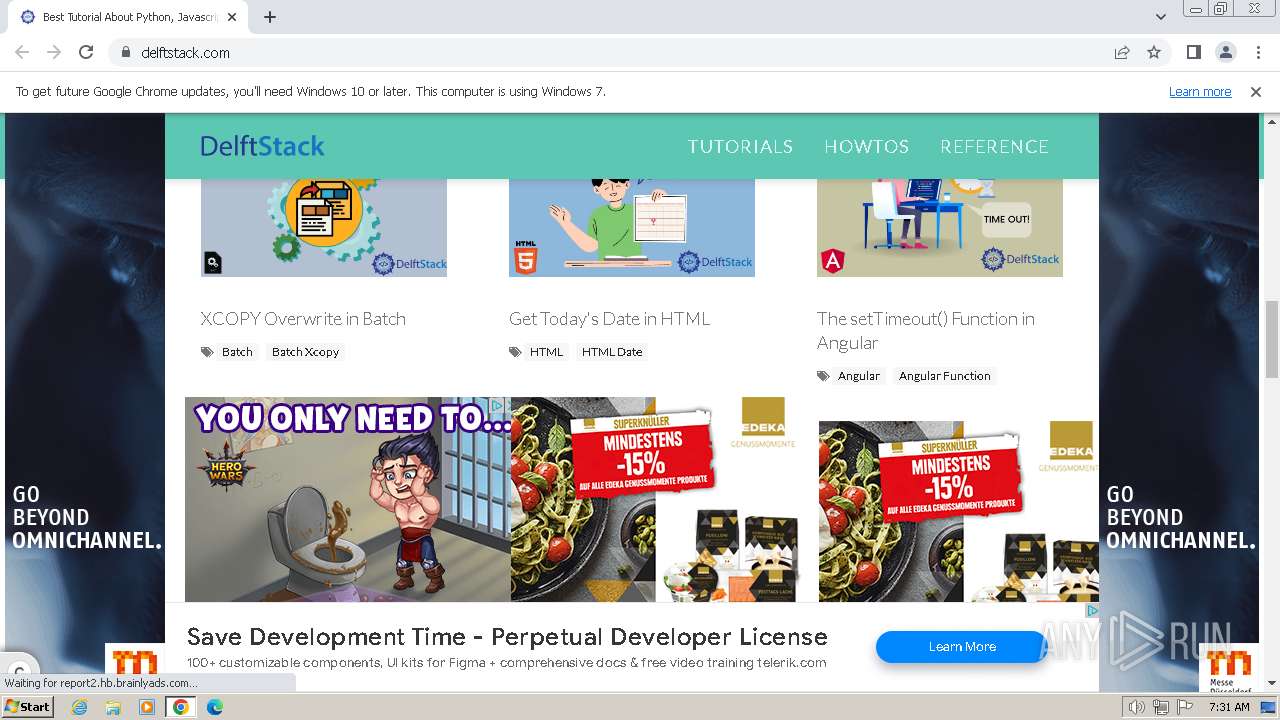
Task: Open the REFERENCE menu
Action: [x=994, y=146]
